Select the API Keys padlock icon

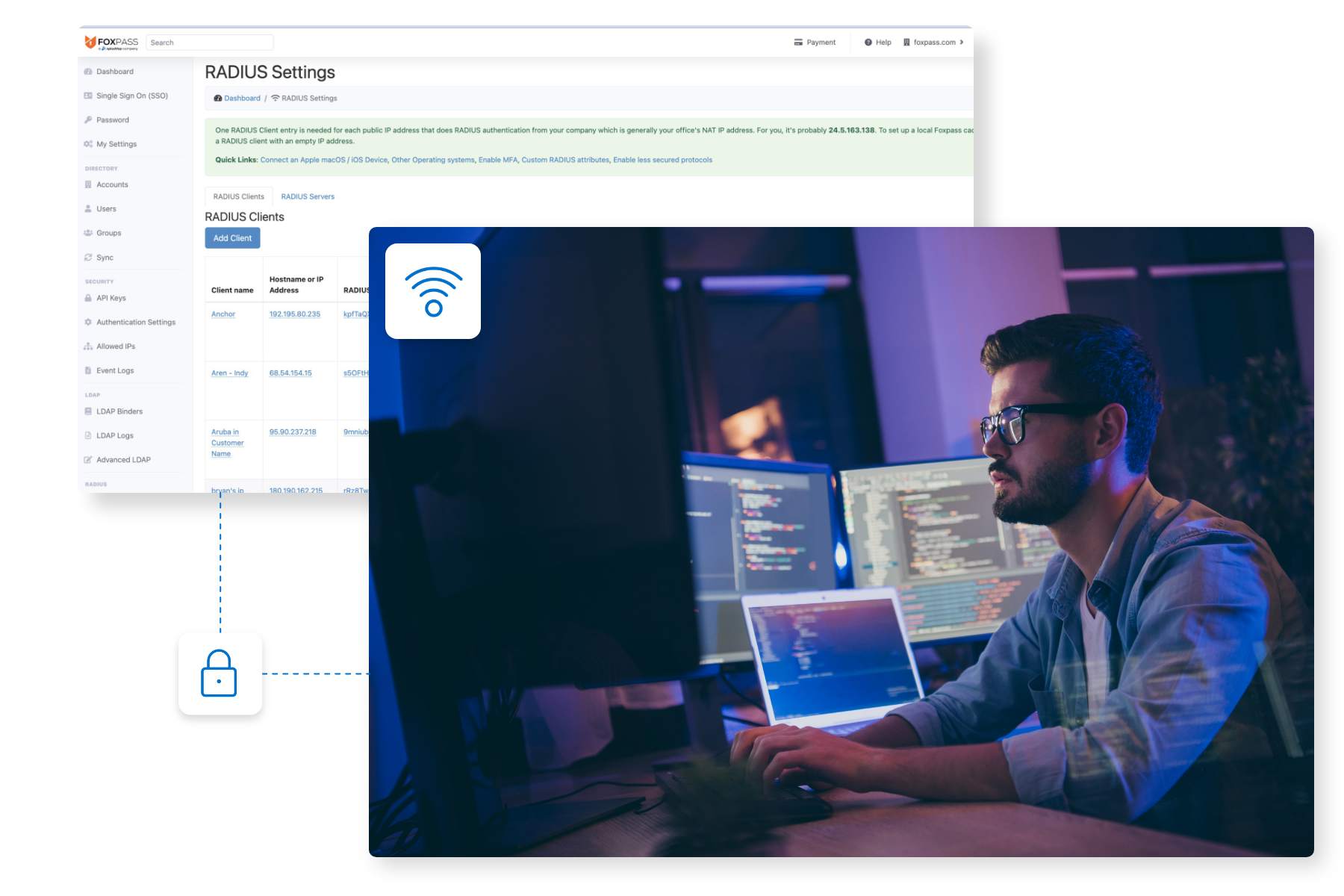87,298
